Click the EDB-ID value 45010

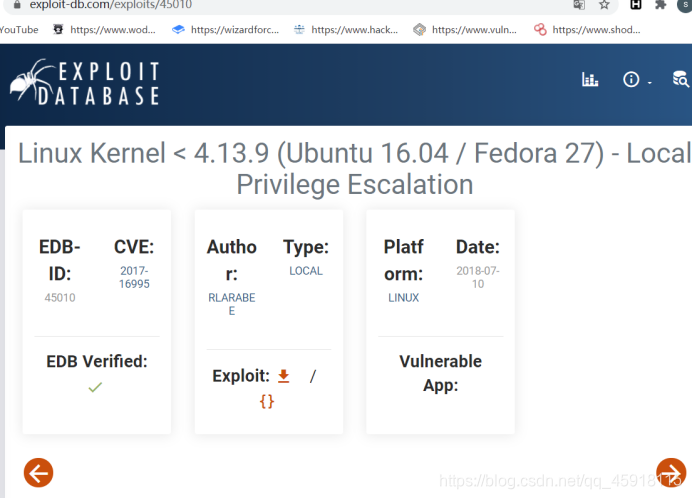click(60, 298)
